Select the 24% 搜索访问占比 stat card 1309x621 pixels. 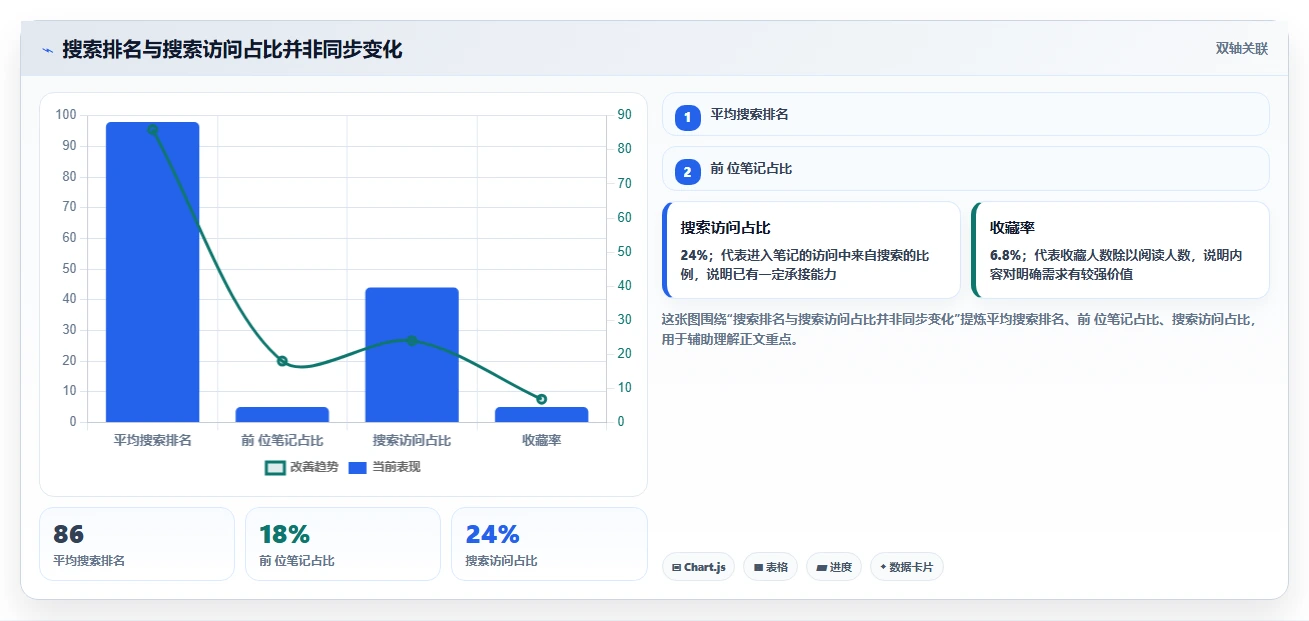pyautogui.click(x=549, y=544)
